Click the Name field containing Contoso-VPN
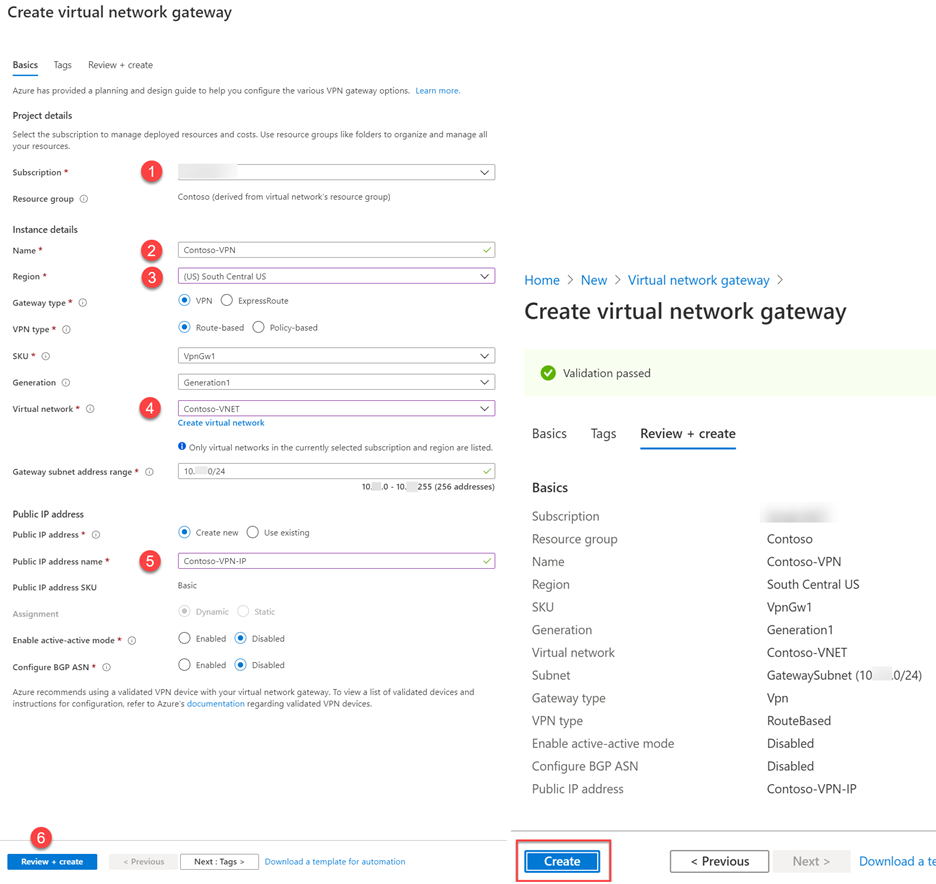The image size is (936, 884). coord(336,250)
